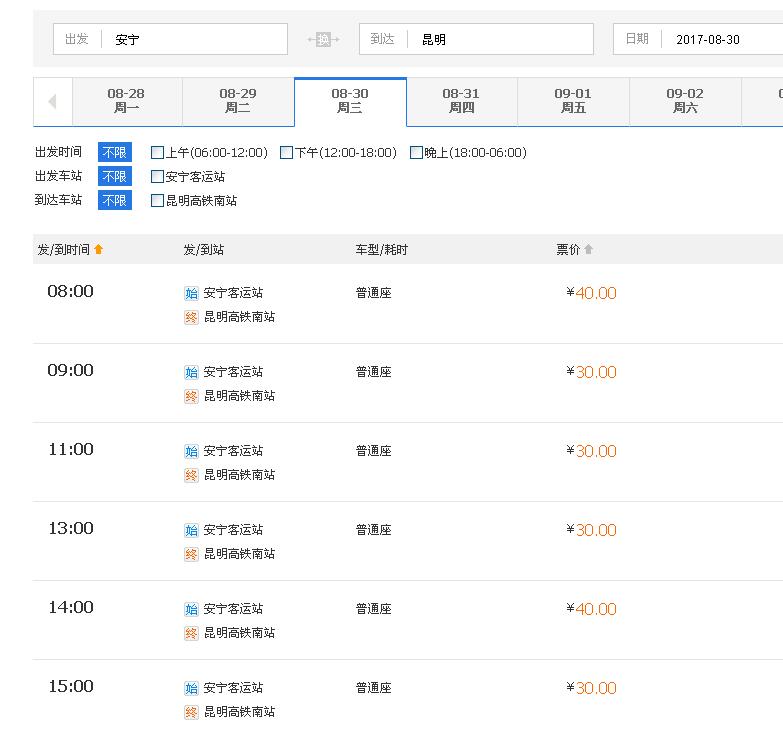Select 08-30 周三 date tab
This screenshot has width=783, height=737.
pyautogui.click(x=350, y=102)
